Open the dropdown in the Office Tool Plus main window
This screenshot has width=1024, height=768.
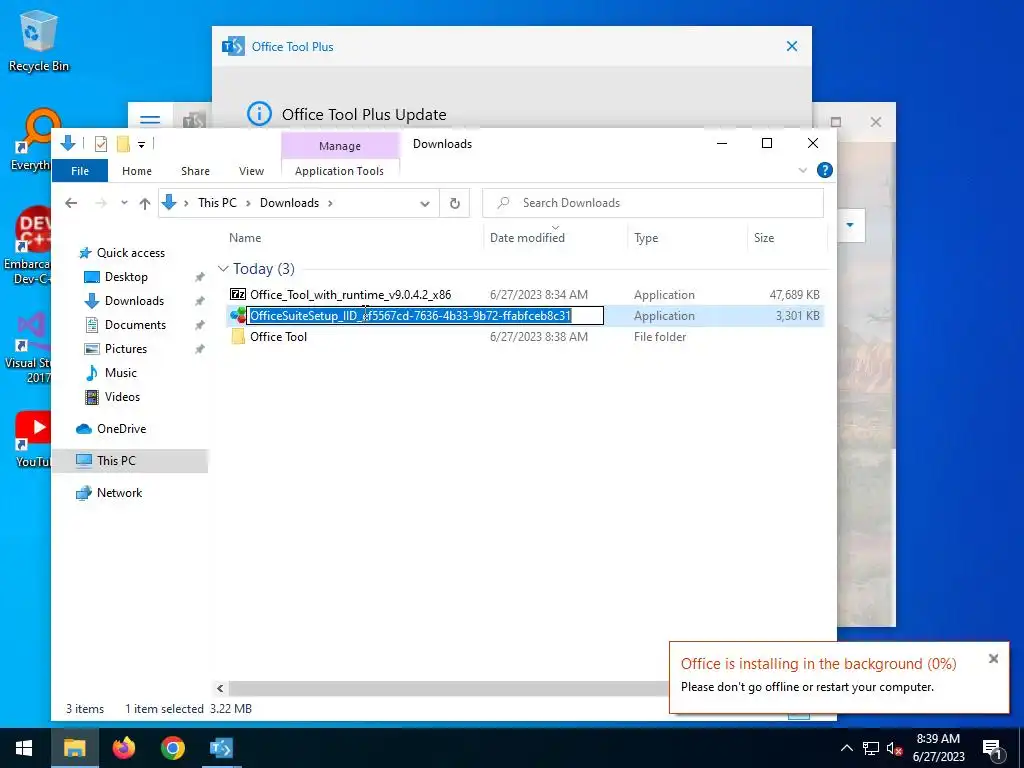pos(850,225)
